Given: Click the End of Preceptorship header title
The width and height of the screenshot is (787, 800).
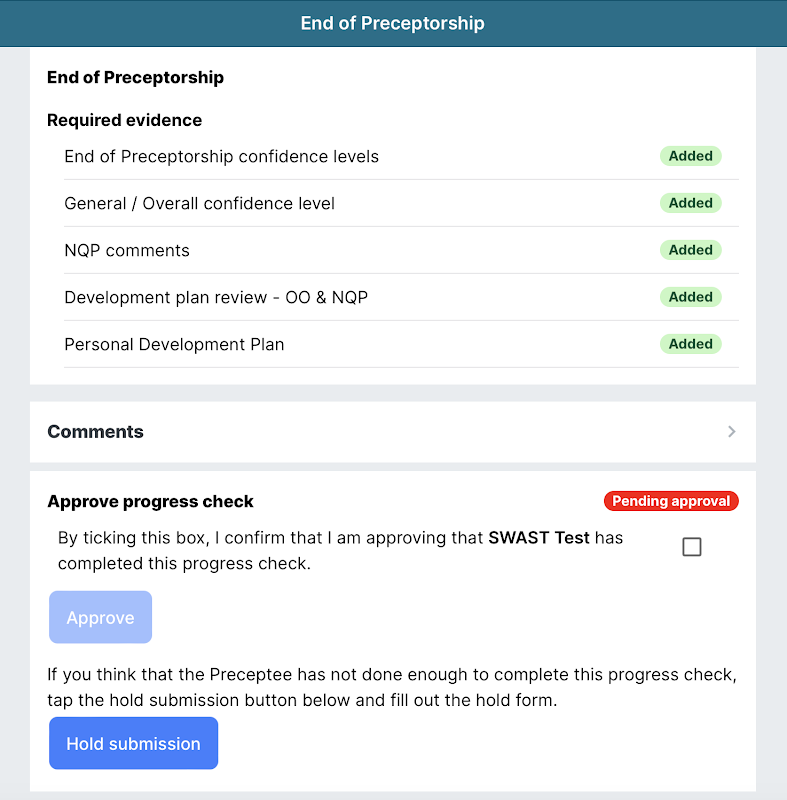Looking at the screenshot, I should click(x=393, y=23).
